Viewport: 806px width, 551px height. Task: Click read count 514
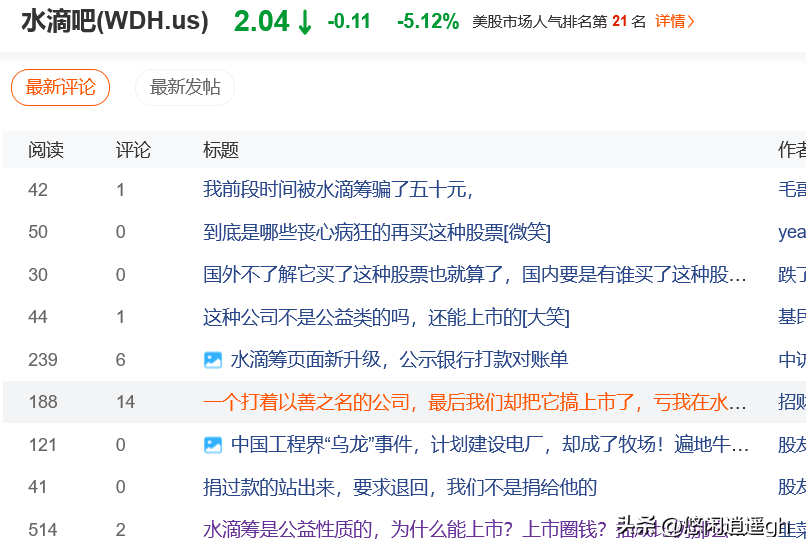pyautogui.click(x=43, y=529)
